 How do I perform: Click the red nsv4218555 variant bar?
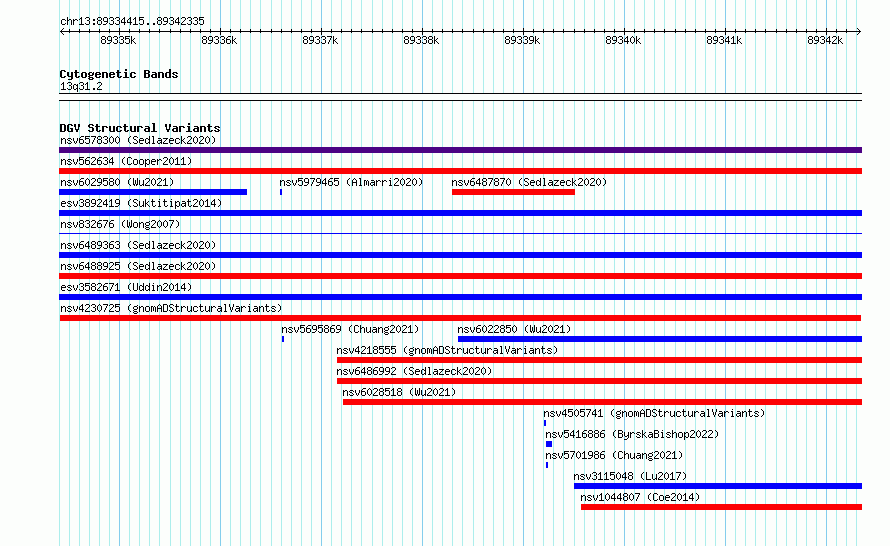(x=599, y=360)
